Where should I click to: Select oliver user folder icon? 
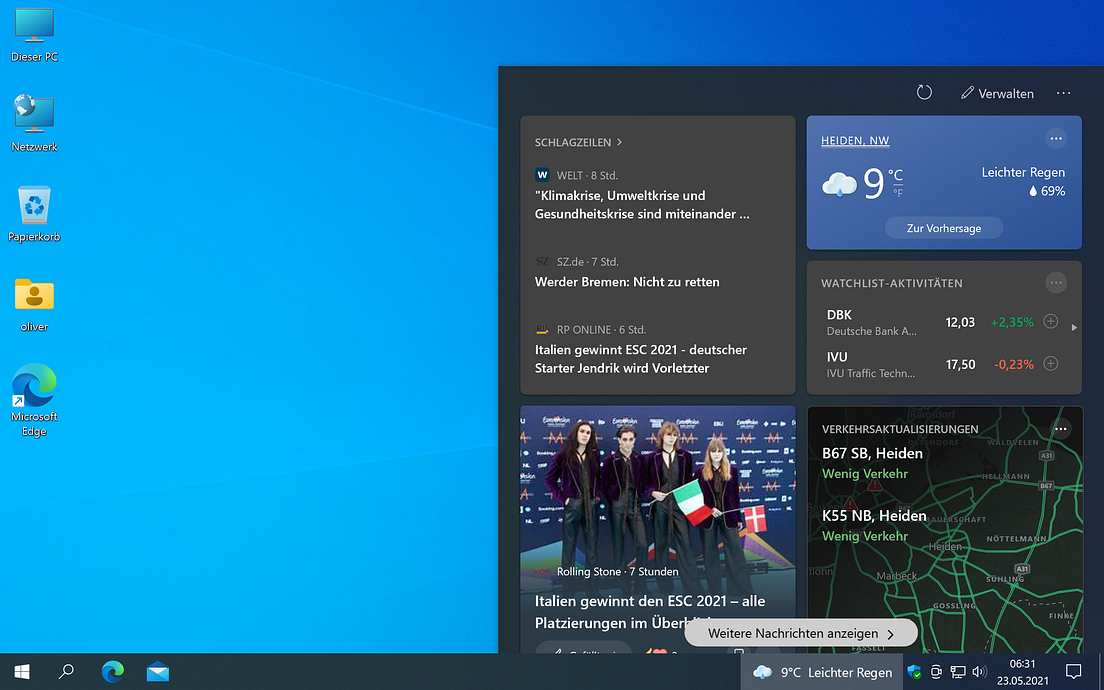[x=34, y=304]
